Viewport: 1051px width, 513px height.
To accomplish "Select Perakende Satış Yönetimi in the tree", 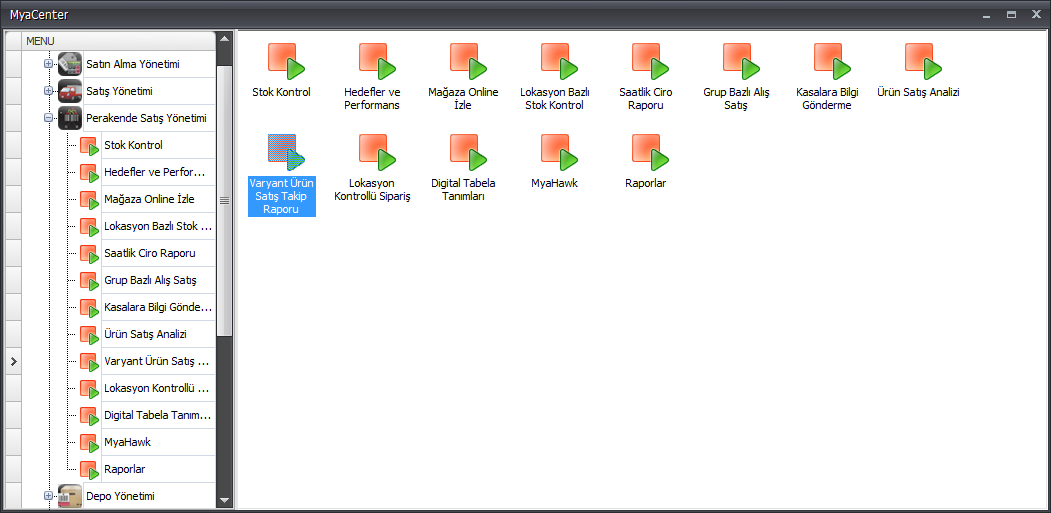I will (x=146, y=118).
